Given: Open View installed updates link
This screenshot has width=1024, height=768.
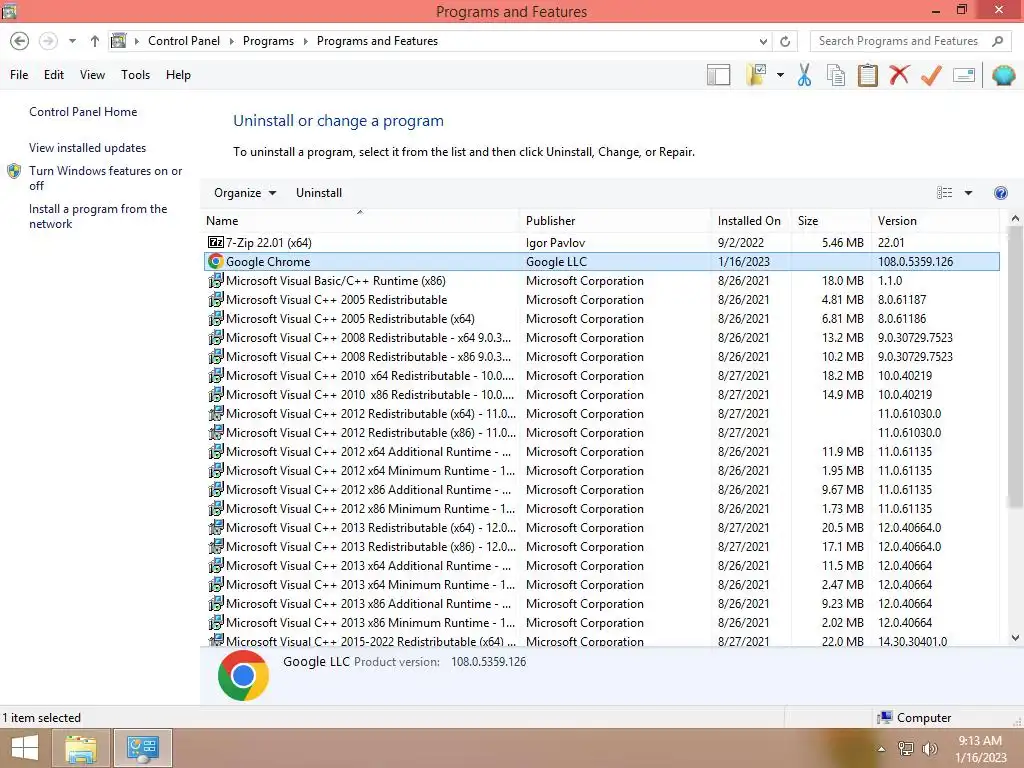Looking at the screenshot, I should click(x=88, y=148).
